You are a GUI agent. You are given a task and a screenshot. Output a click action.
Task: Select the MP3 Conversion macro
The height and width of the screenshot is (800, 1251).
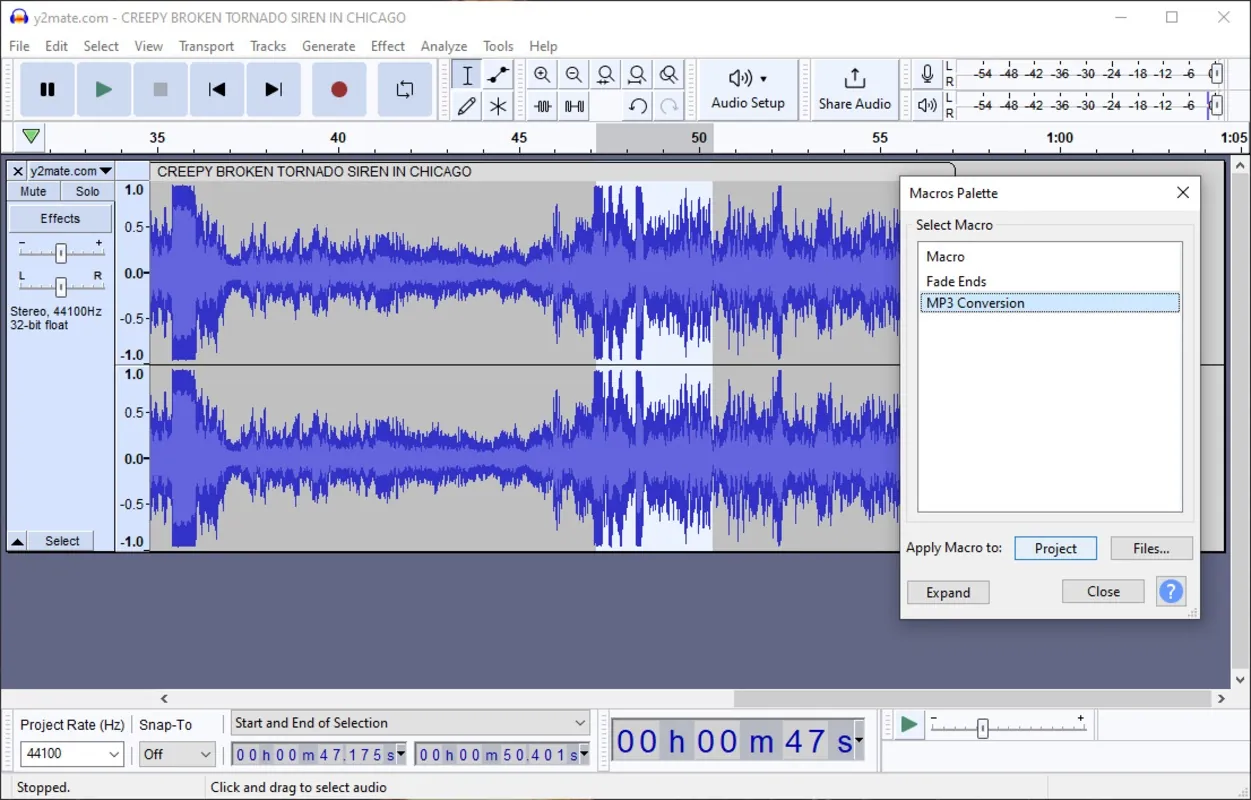tap(1050, 303)
